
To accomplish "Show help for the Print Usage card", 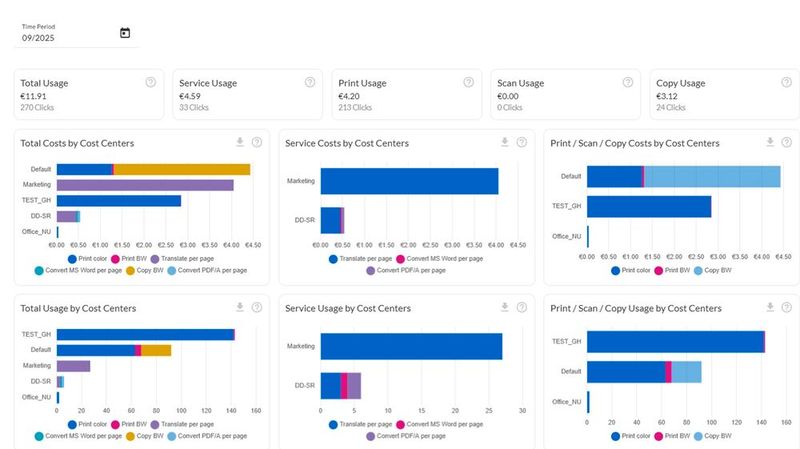I will click(468, 82).
